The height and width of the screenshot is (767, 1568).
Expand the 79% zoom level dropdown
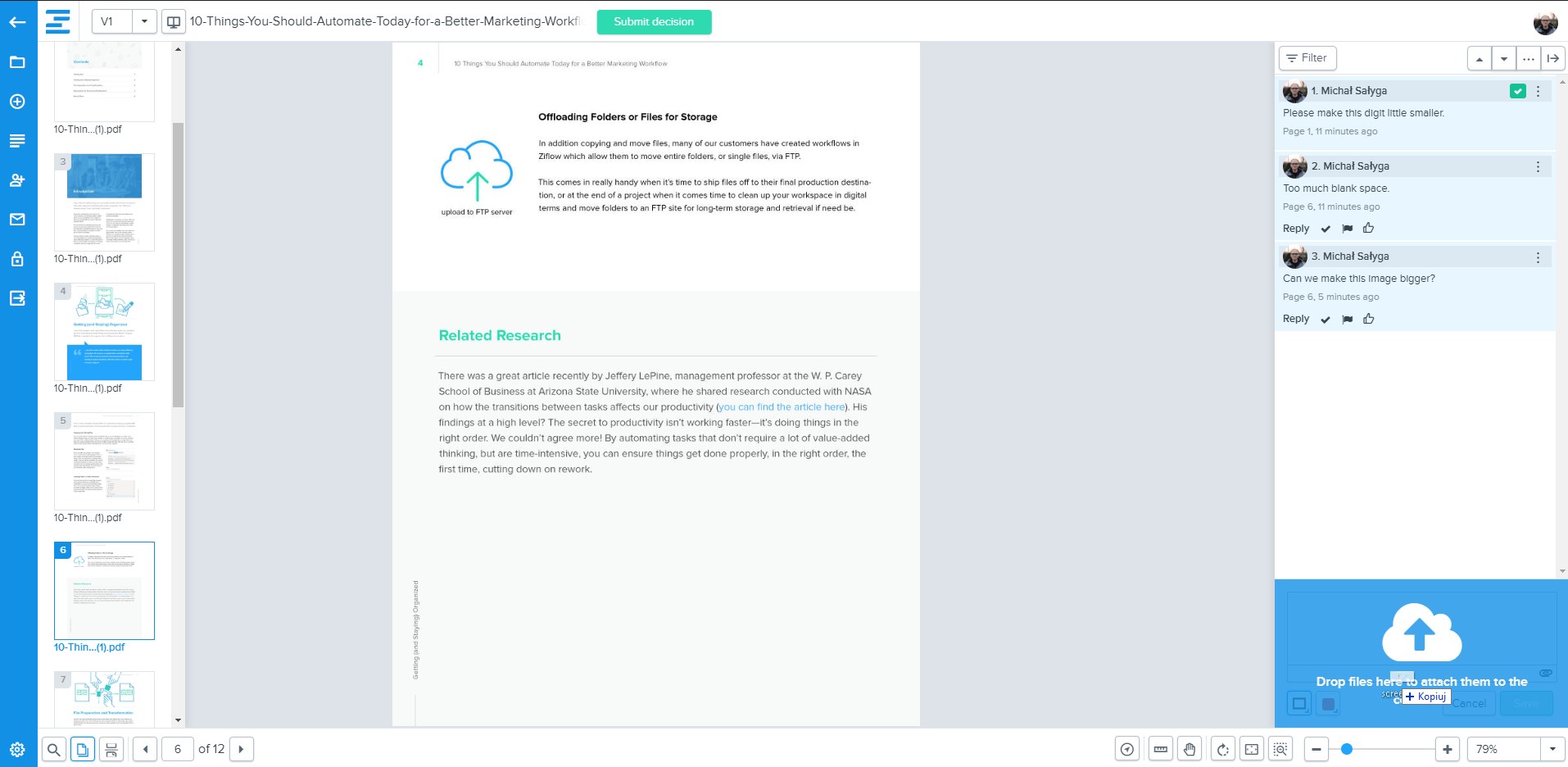tap(1552, 749)
